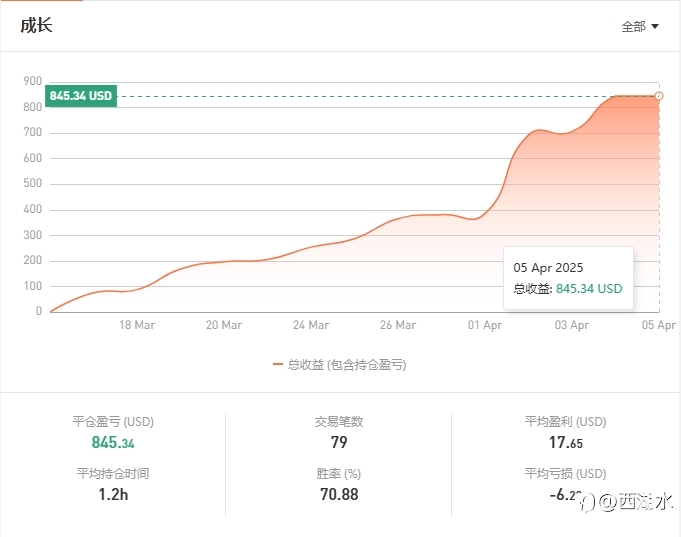Click the 平均盈利 value 17.65
This screenshot has height=537, width=681.
(565, 442)
